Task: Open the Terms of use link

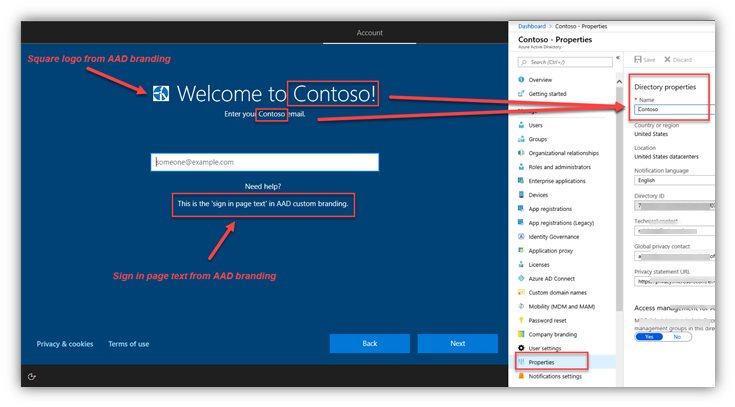Action: pyautogui.click(x=128, y=344)
